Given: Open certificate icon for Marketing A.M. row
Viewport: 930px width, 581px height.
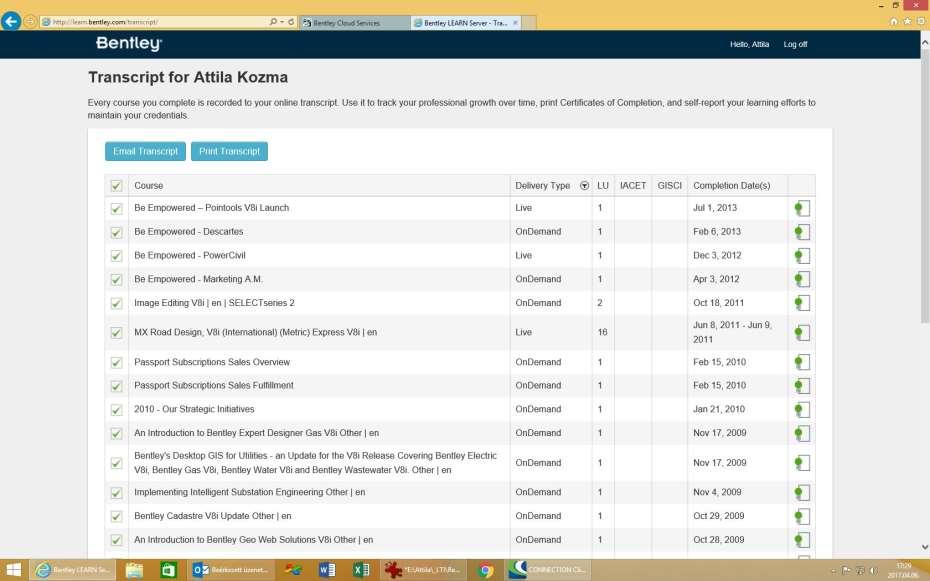Looking at the screenshot, I should [802, 279].
